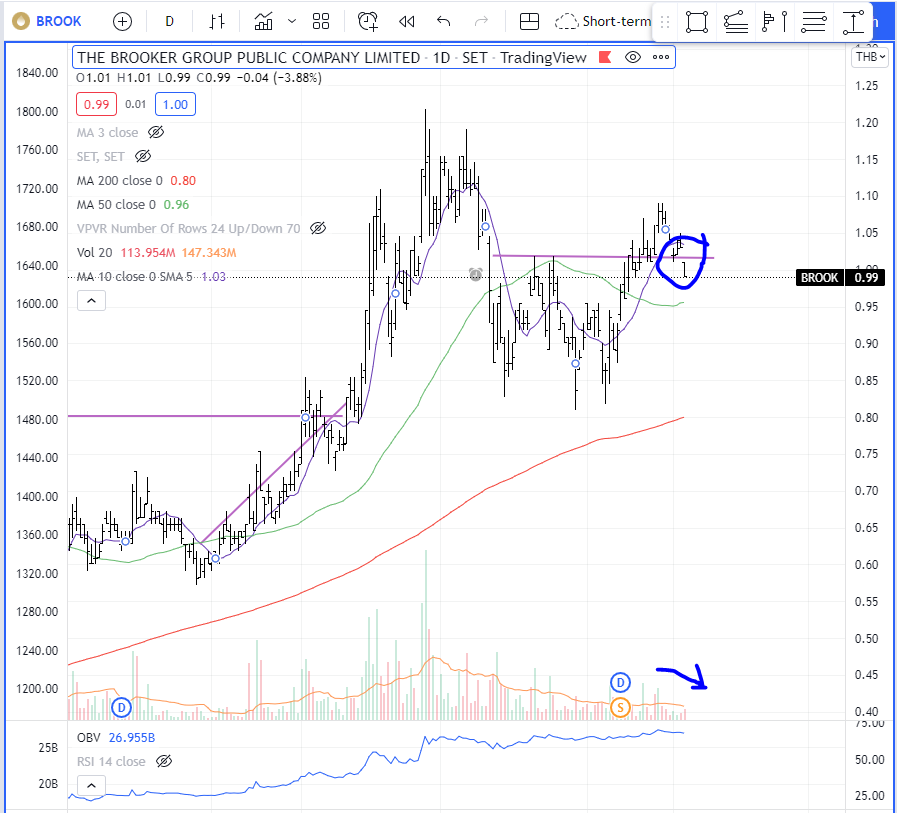
Task: Click the last price line value 0.99
Action: 866,277
